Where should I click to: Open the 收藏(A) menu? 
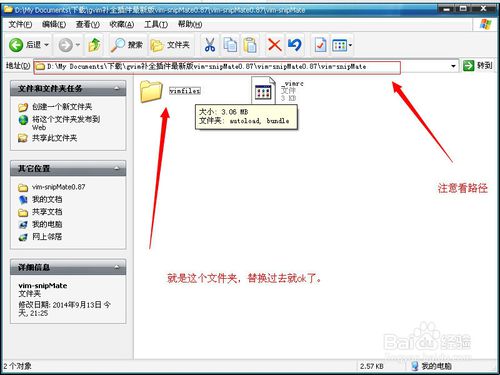click(122, 24)
